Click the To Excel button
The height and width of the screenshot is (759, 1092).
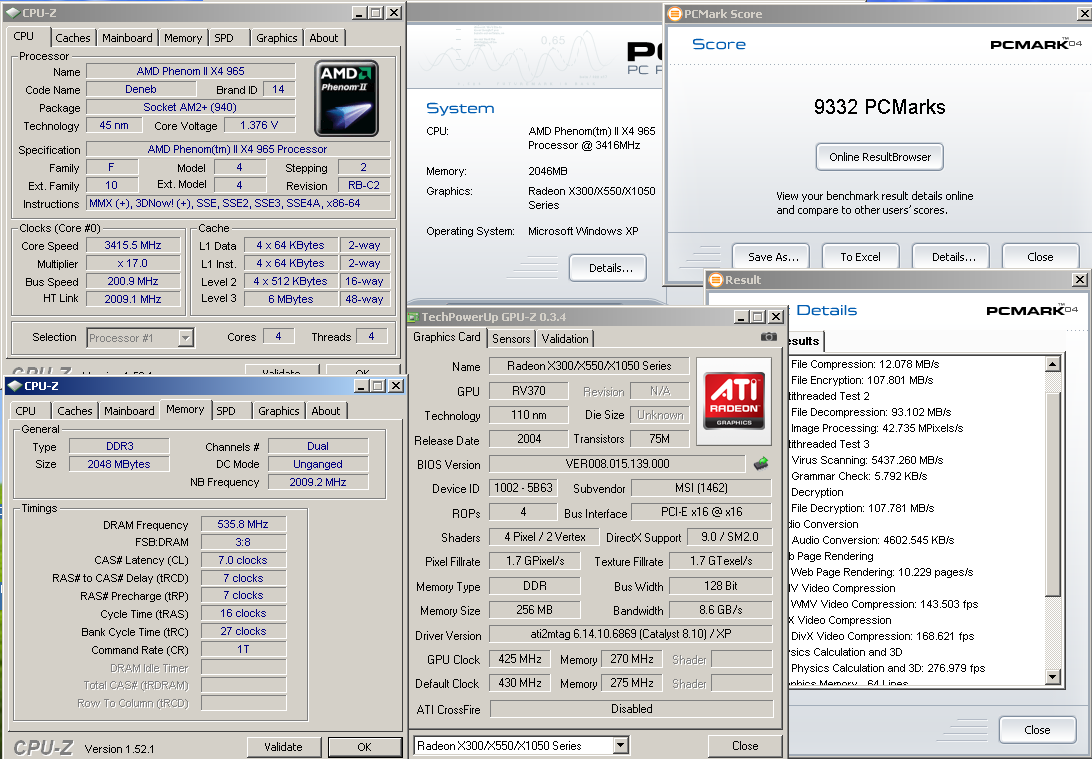point(861,257)
